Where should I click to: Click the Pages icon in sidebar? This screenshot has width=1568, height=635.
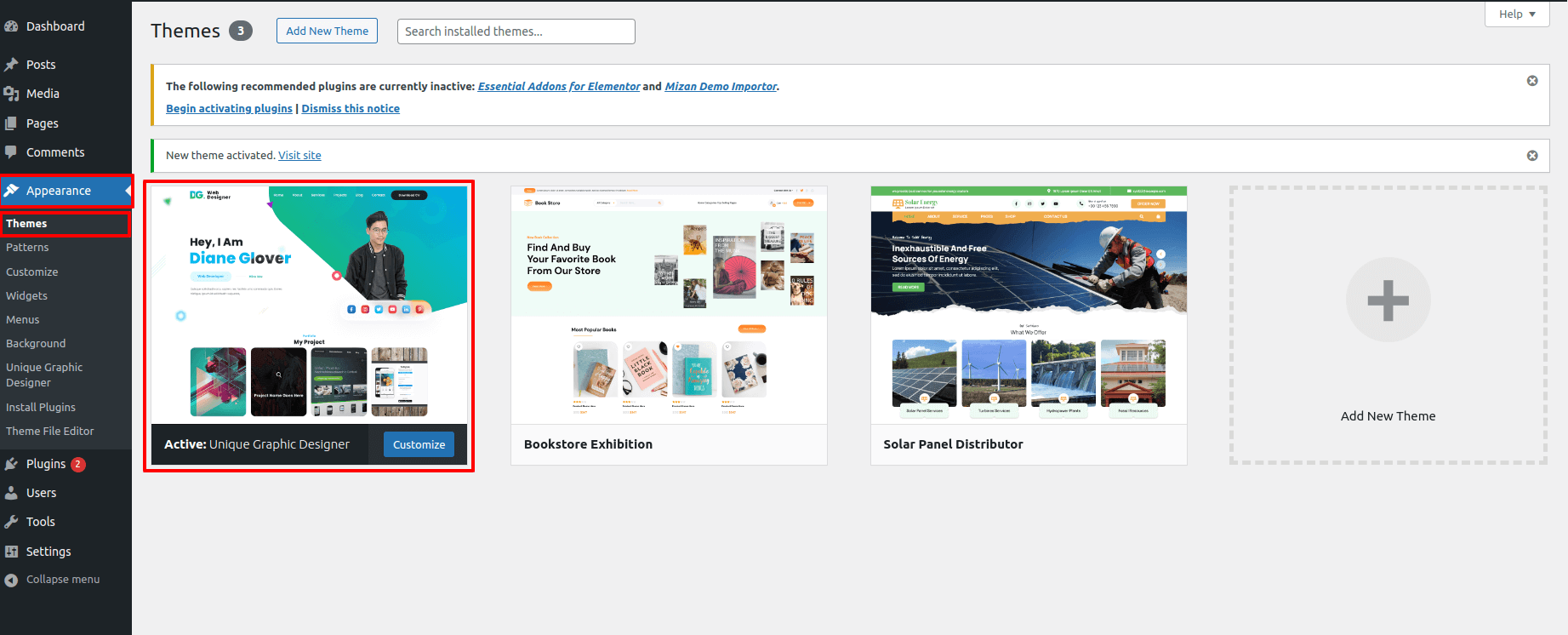point(11,123)
